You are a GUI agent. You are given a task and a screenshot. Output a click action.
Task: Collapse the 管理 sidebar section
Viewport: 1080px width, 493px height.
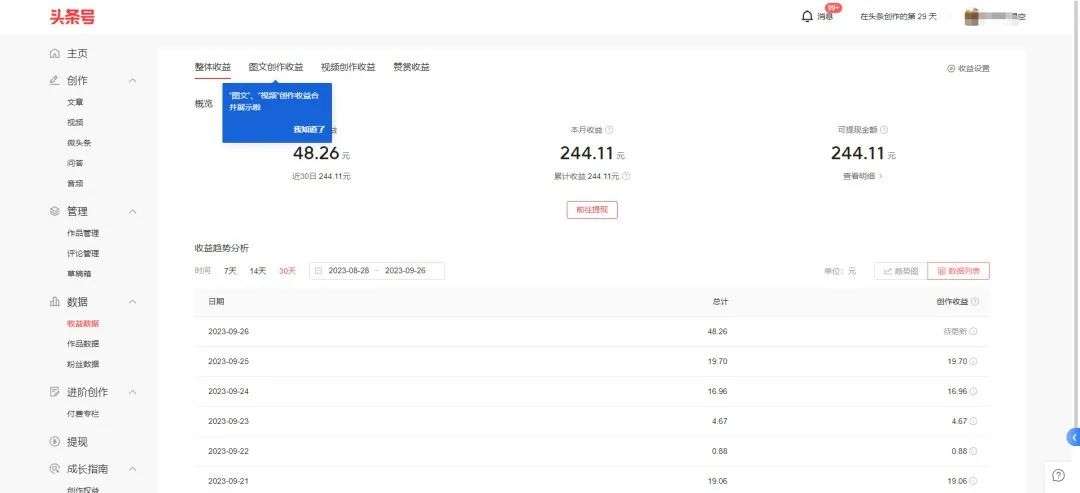point(133,211)
